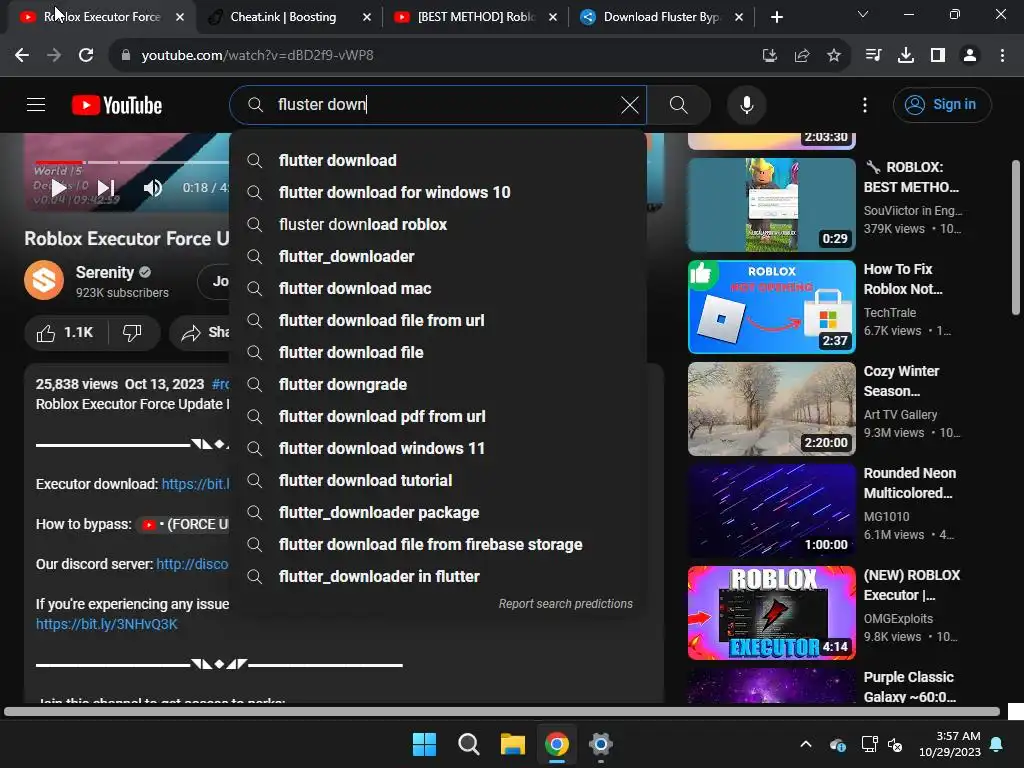The height and width of the screenshot is (768, 1024).
Task: Click the Join button next to the channel
Action: tap(216, 281)
